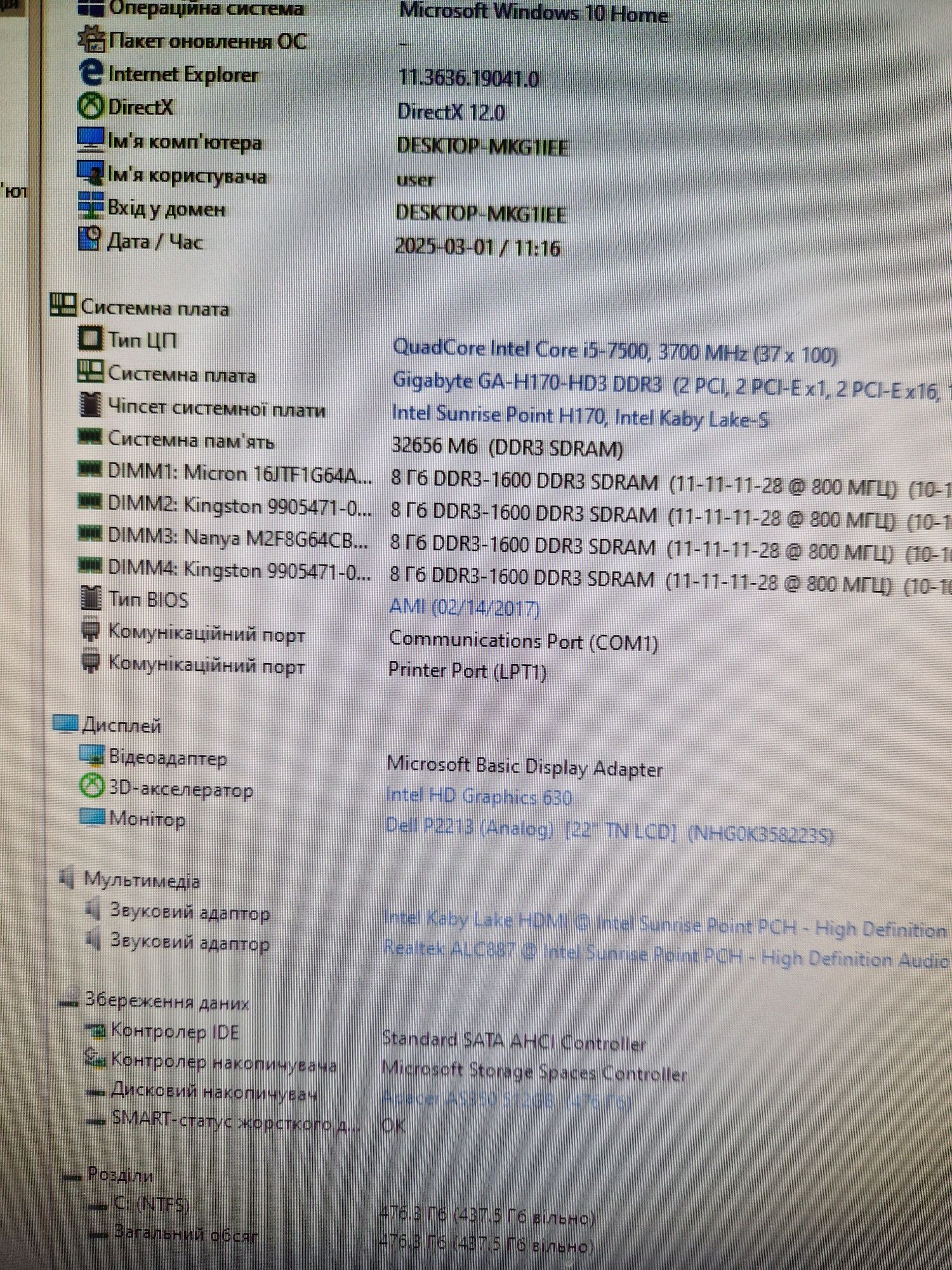Click the Системна плата section header icon
Screen dimensions: 952x1270
[63, 305]
